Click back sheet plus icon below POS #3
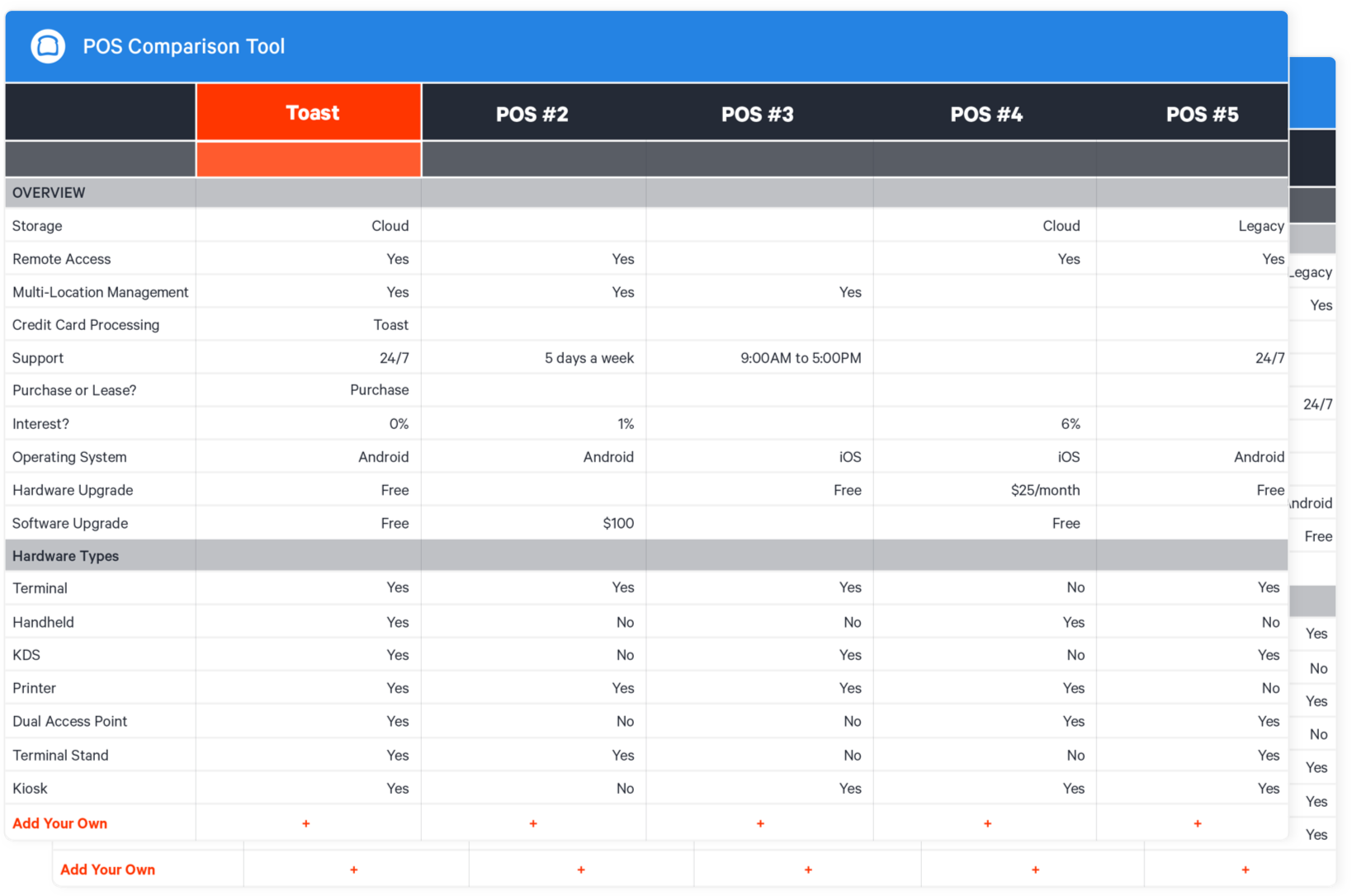 (808, 870)
